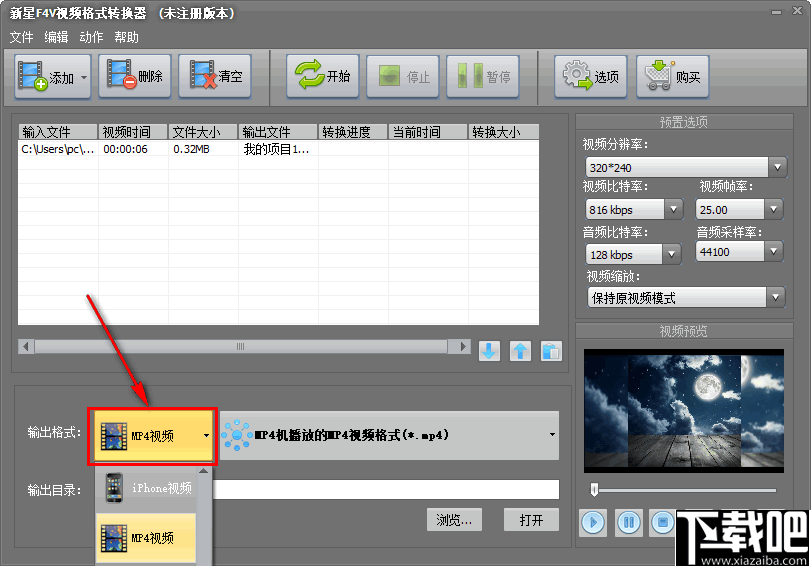Open the 动作 menu
811x566 pixels.
pos(92,37)
